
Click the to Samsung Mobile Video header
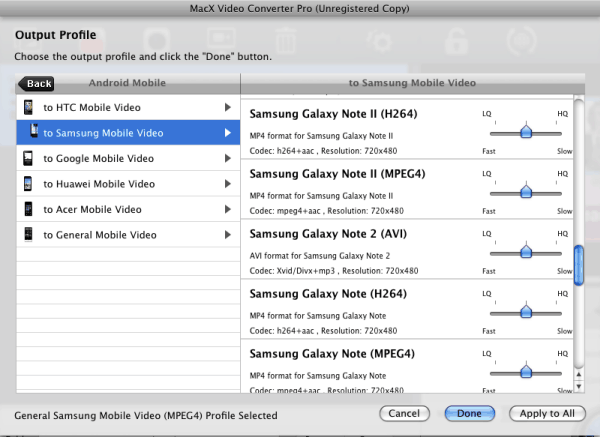[x=412, y=83]
